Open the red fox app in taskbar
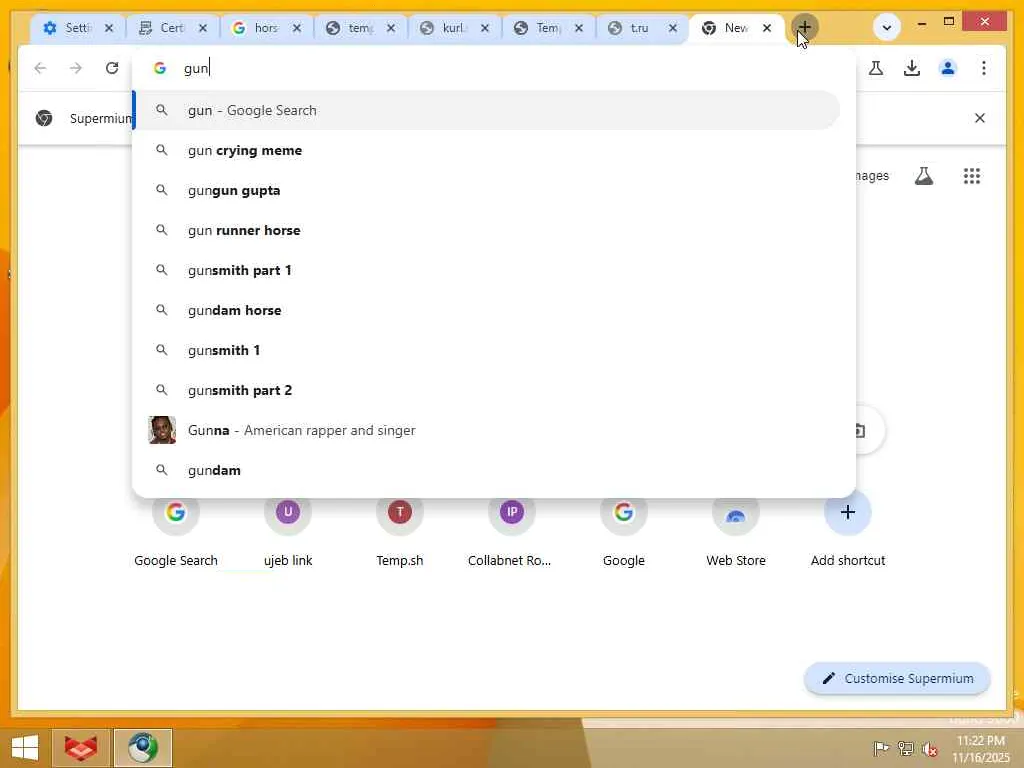This screenshot has width=1024, height=768. (81, 748)
